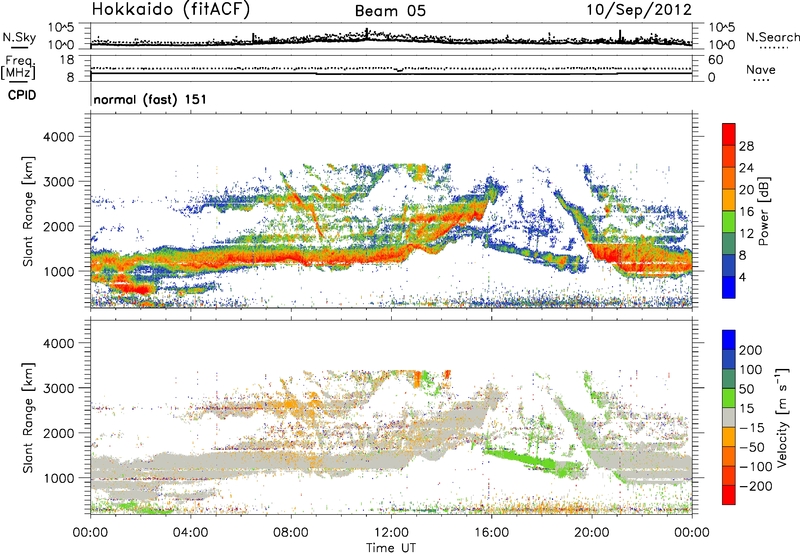Click the blue bottom segment of the Power colorbar

(x=729, y=287)
